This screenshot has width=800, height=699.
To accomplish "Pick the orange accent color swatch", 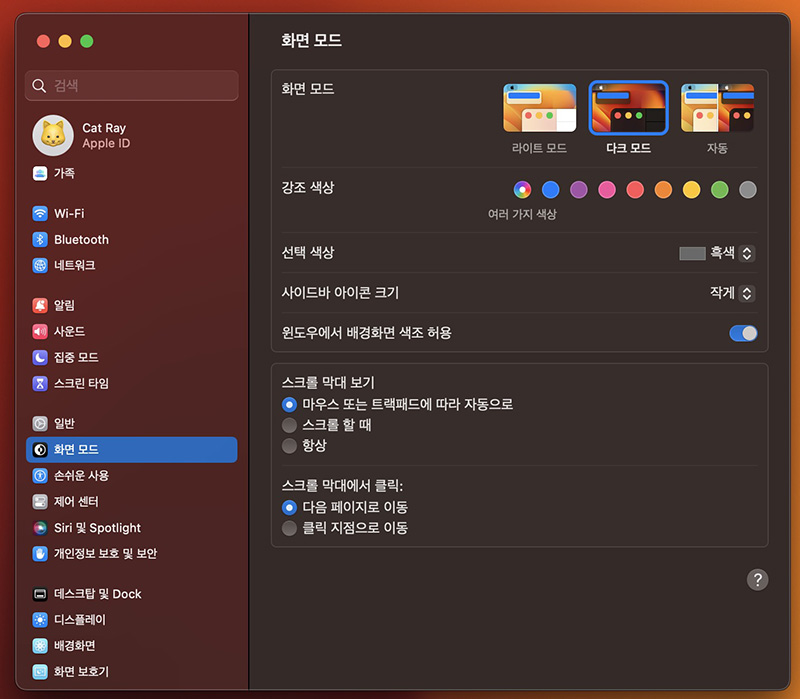I will tap(663, 190).
